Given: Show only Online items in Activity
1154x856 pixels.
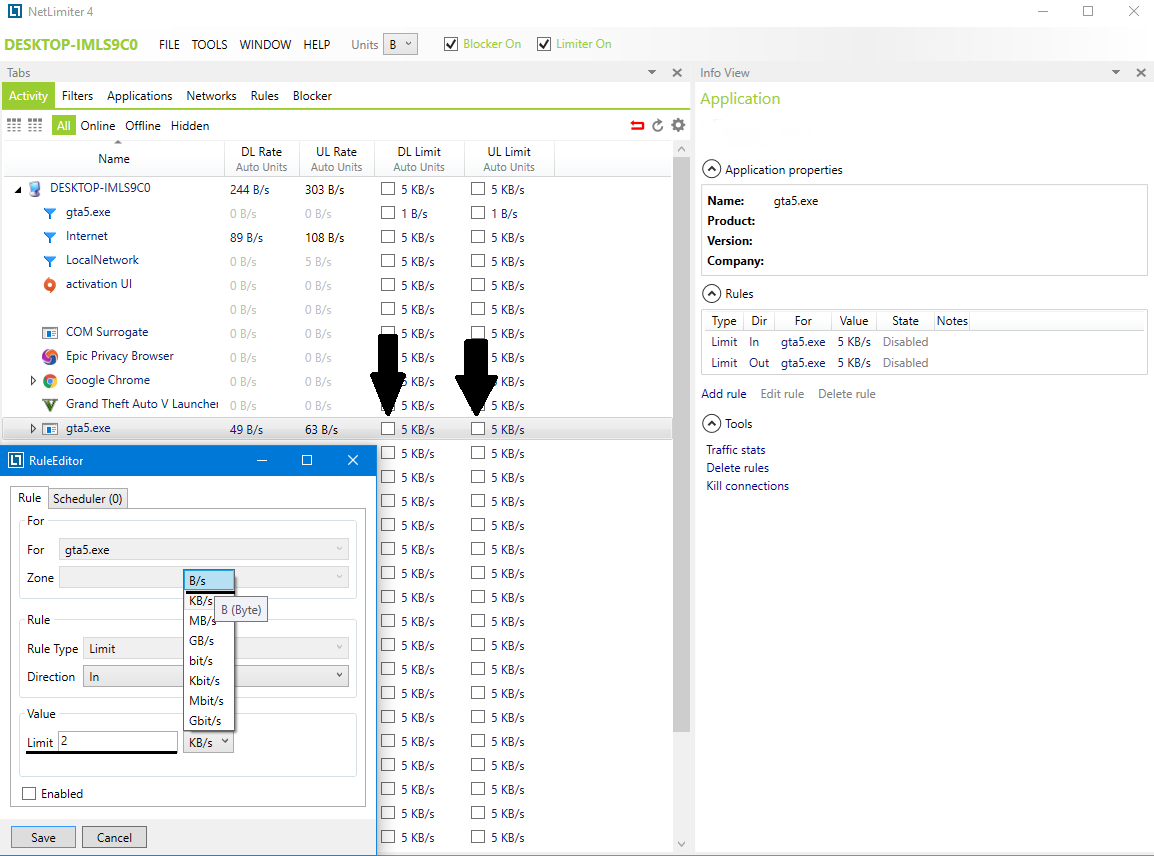Looking at the screenshot, I should [x=98, y=126].
